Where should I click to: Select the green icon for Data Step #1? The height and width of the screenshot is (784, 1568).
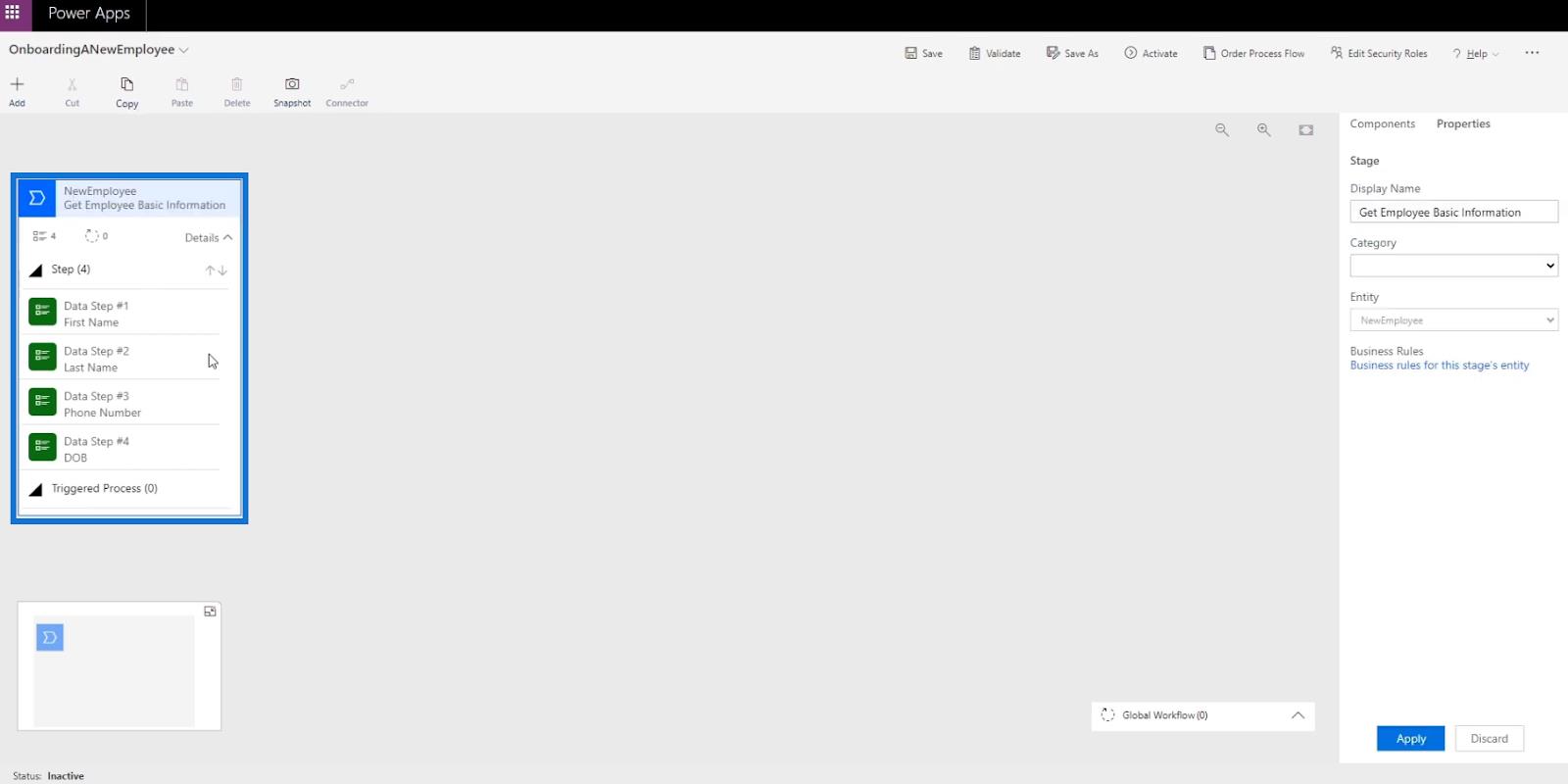tap(42, 312)
